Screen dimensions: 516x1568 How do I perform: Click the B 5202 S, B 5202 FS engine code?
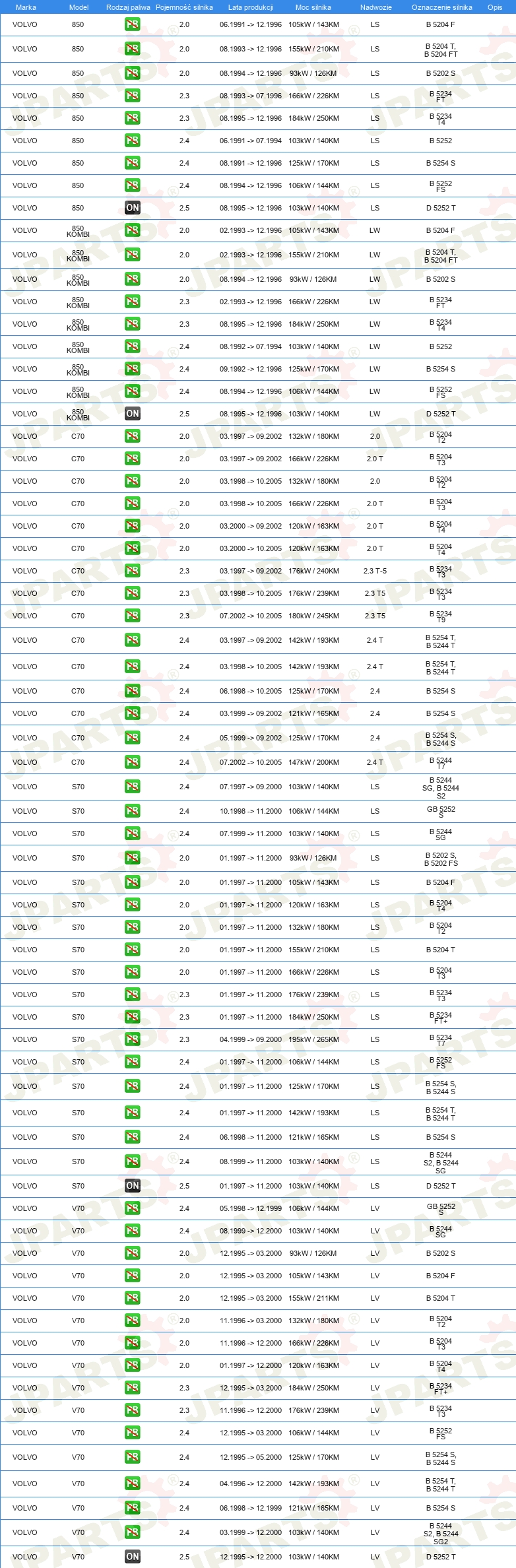click(441, 859)
